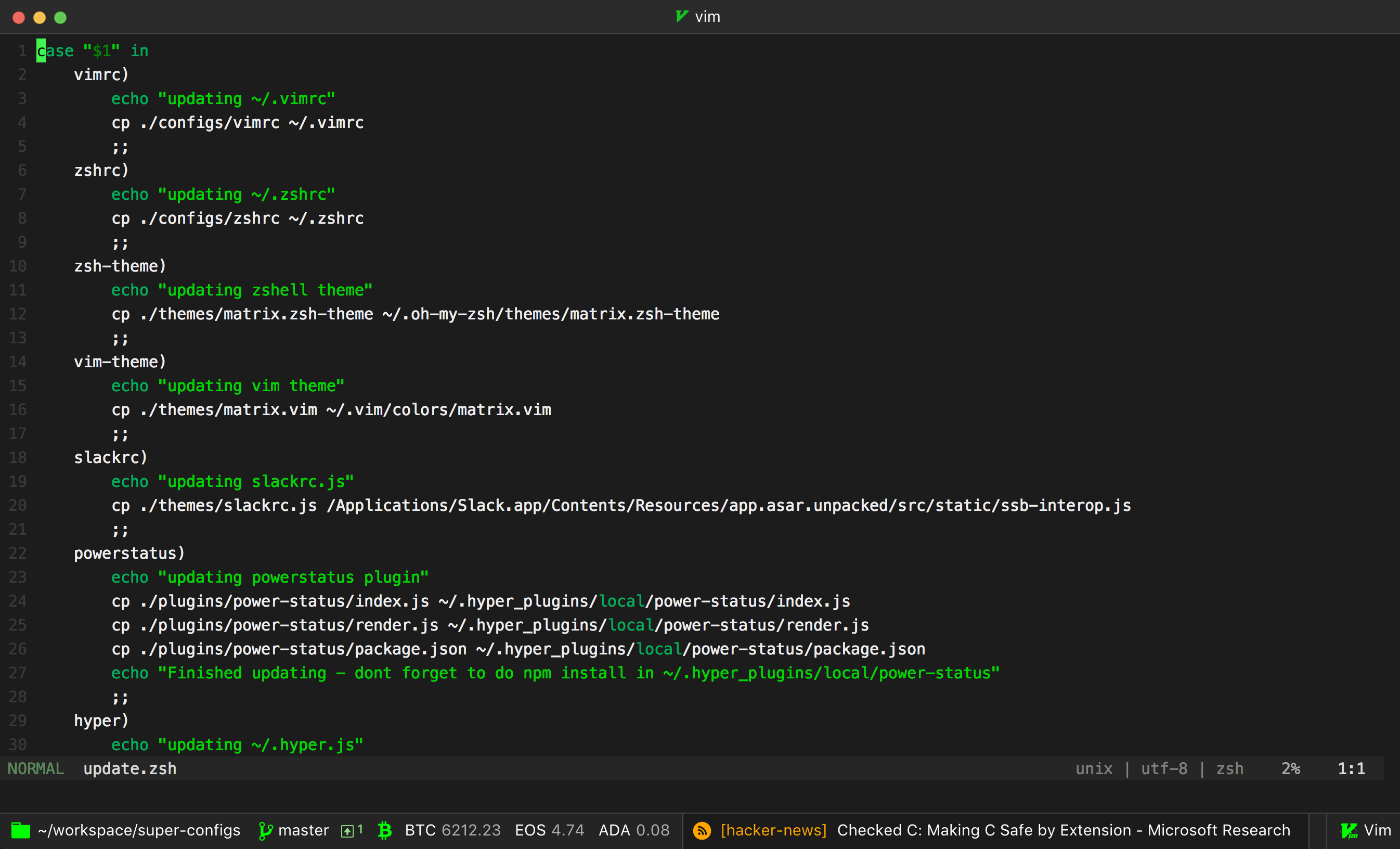Place cursor on the slackrc) case line

[x=110, y=457]
